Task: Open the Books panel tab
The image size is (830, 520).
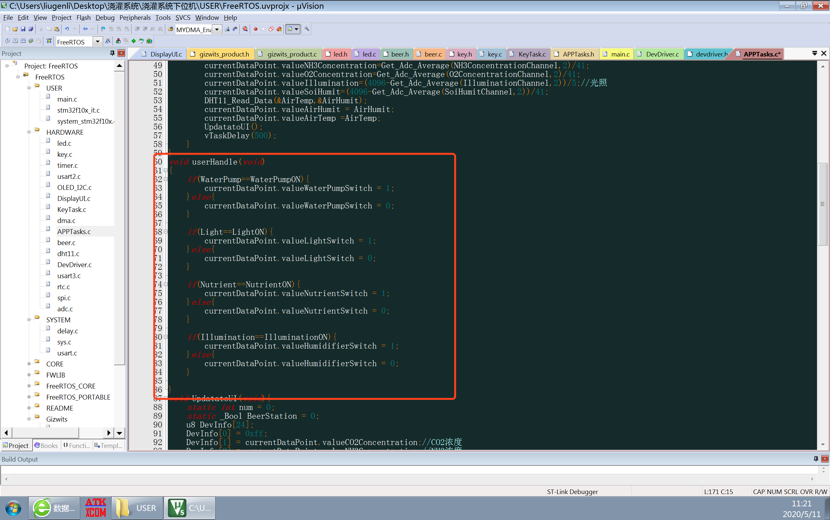Action: click(46, 445)
